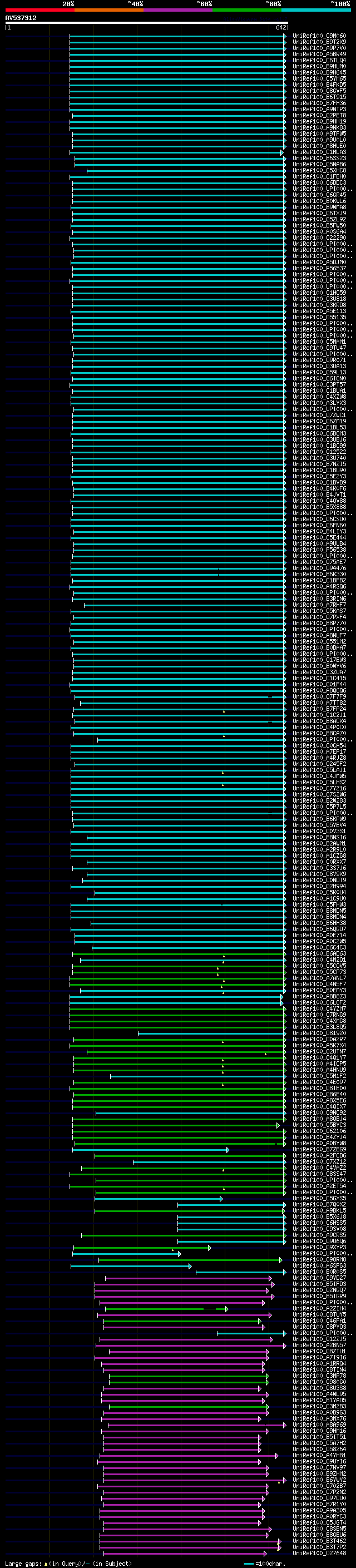Click the =100char. scale bar legend
Viewport: 356px width, 1568px height.
click(x=265, y=1563)
